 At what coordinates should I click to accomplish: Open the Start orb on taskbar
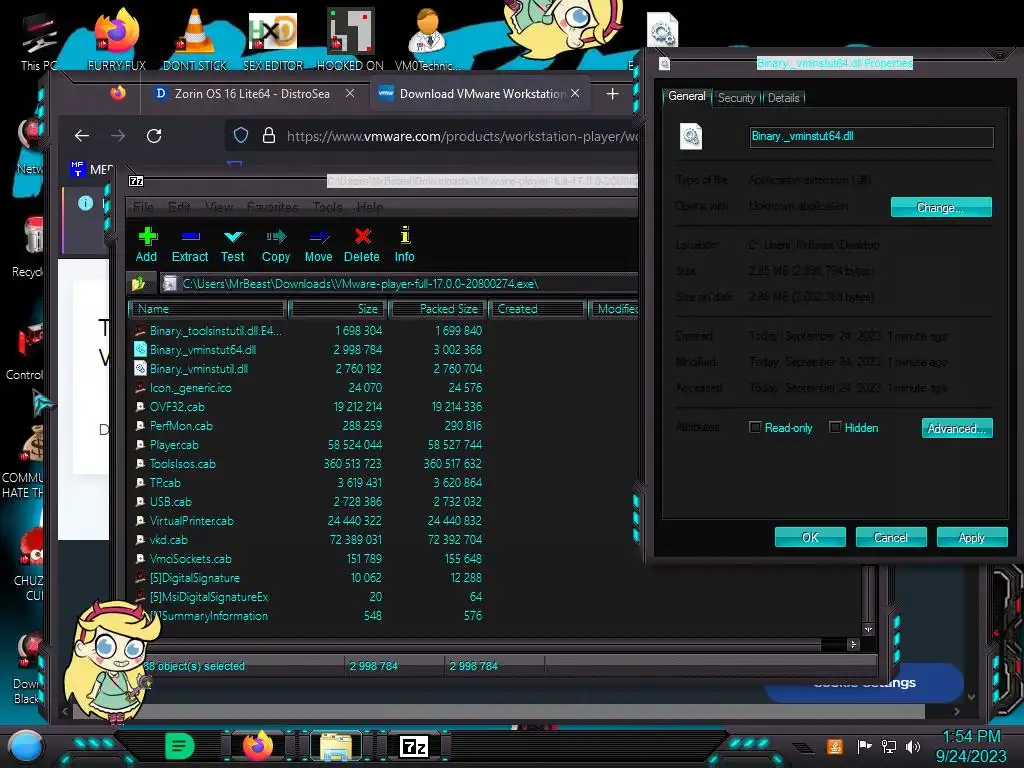tap(25, 746)
